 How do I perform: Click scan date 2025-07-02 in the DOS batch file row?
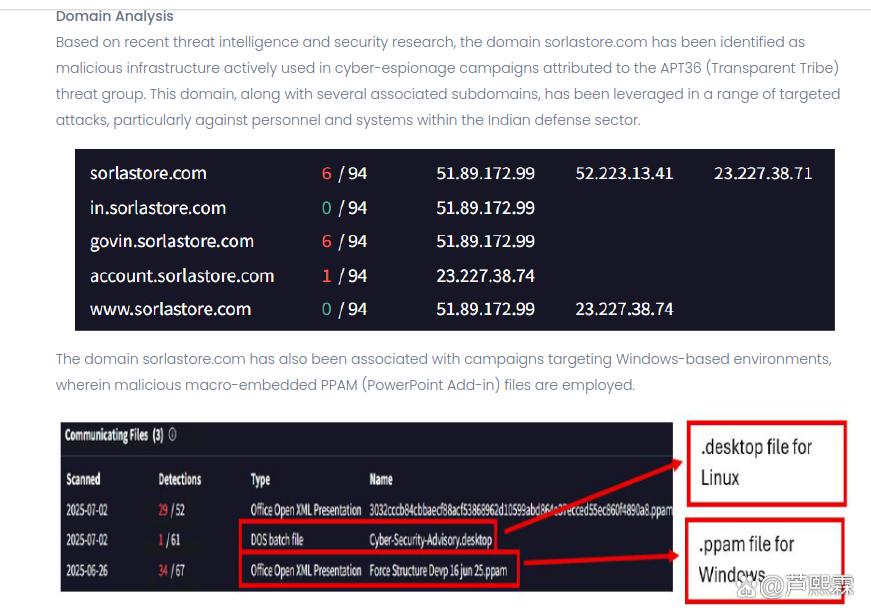pyautogui.click(x=87, y=539)
